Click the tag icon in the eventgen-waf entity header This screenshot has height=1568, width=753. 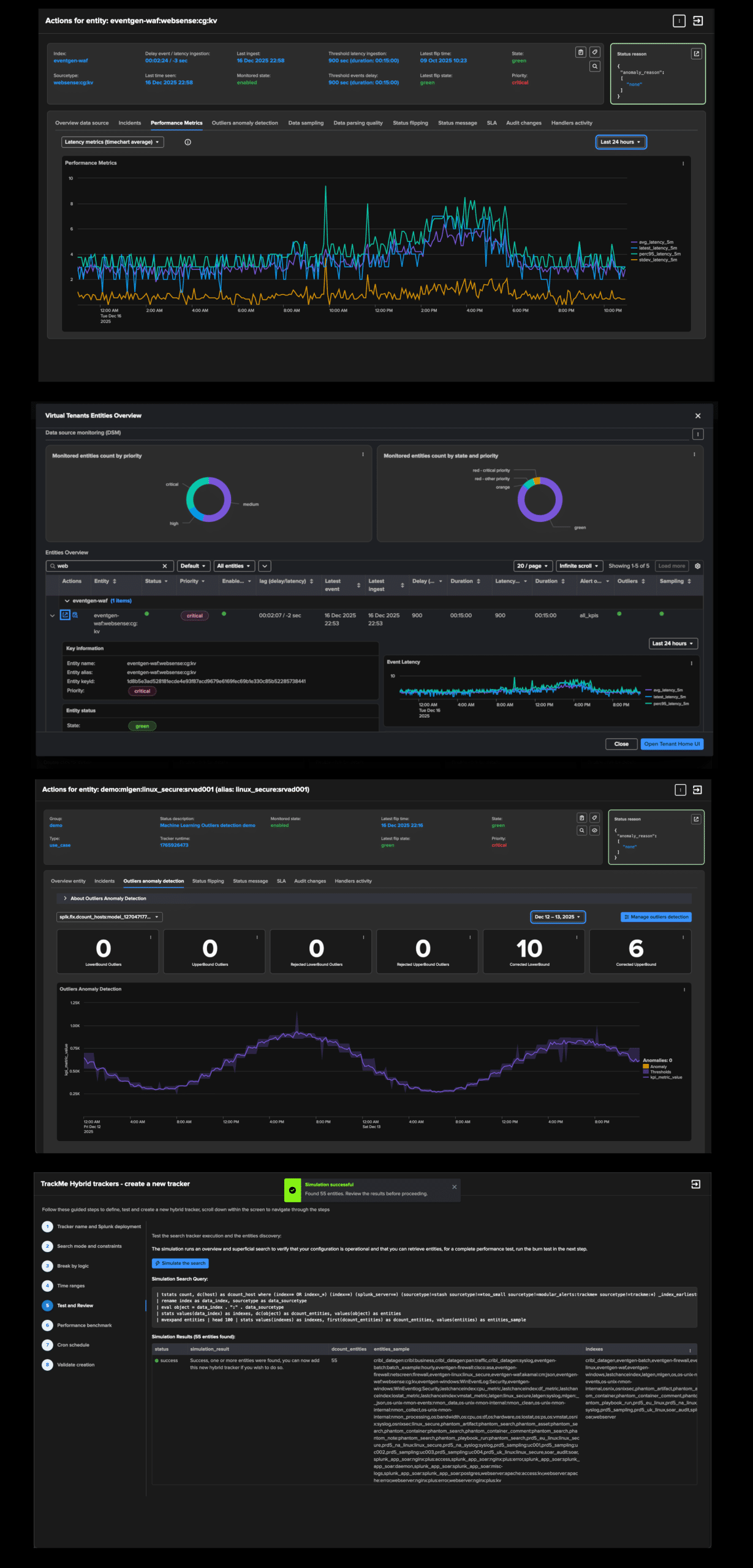point(594,53)
